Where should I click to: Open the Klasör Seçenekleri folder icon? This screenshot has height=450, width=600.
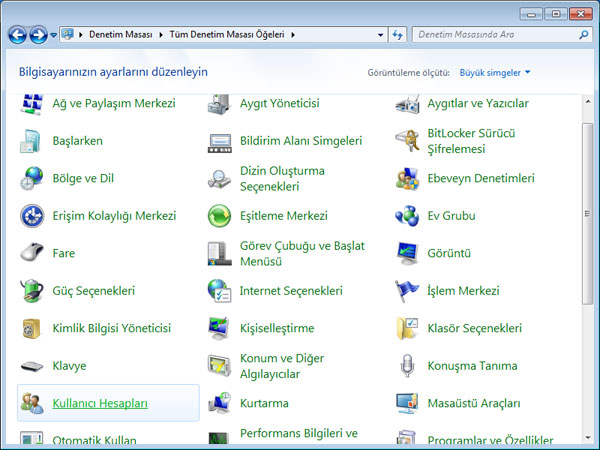407,328
